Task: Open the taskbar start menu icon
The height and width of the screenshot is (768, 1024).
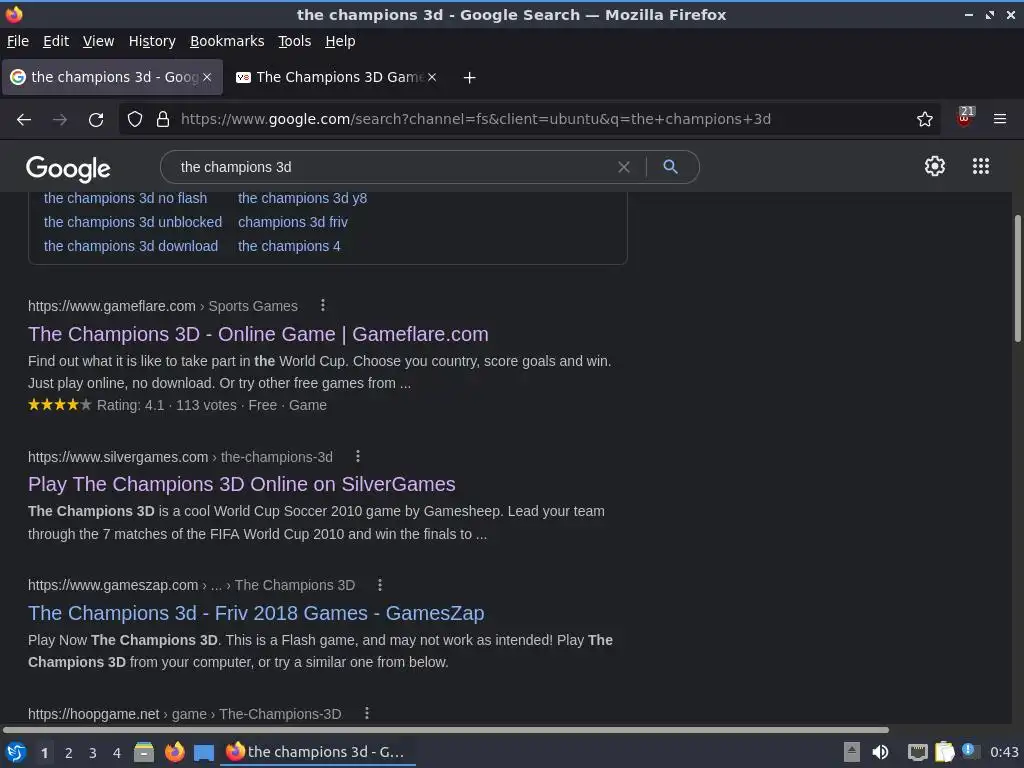Action: point(16,752)
